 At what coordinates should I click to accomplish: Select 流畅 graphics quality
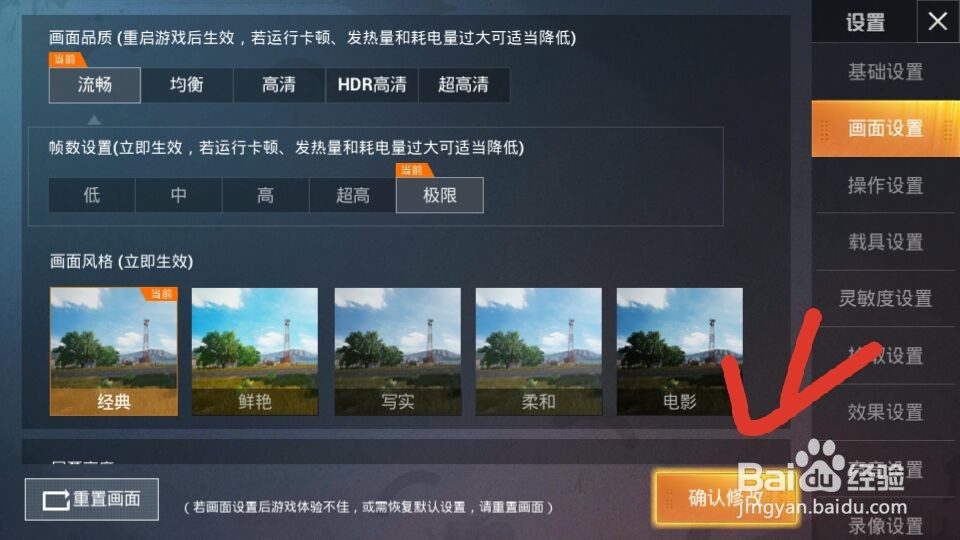[x=95, y=84]
